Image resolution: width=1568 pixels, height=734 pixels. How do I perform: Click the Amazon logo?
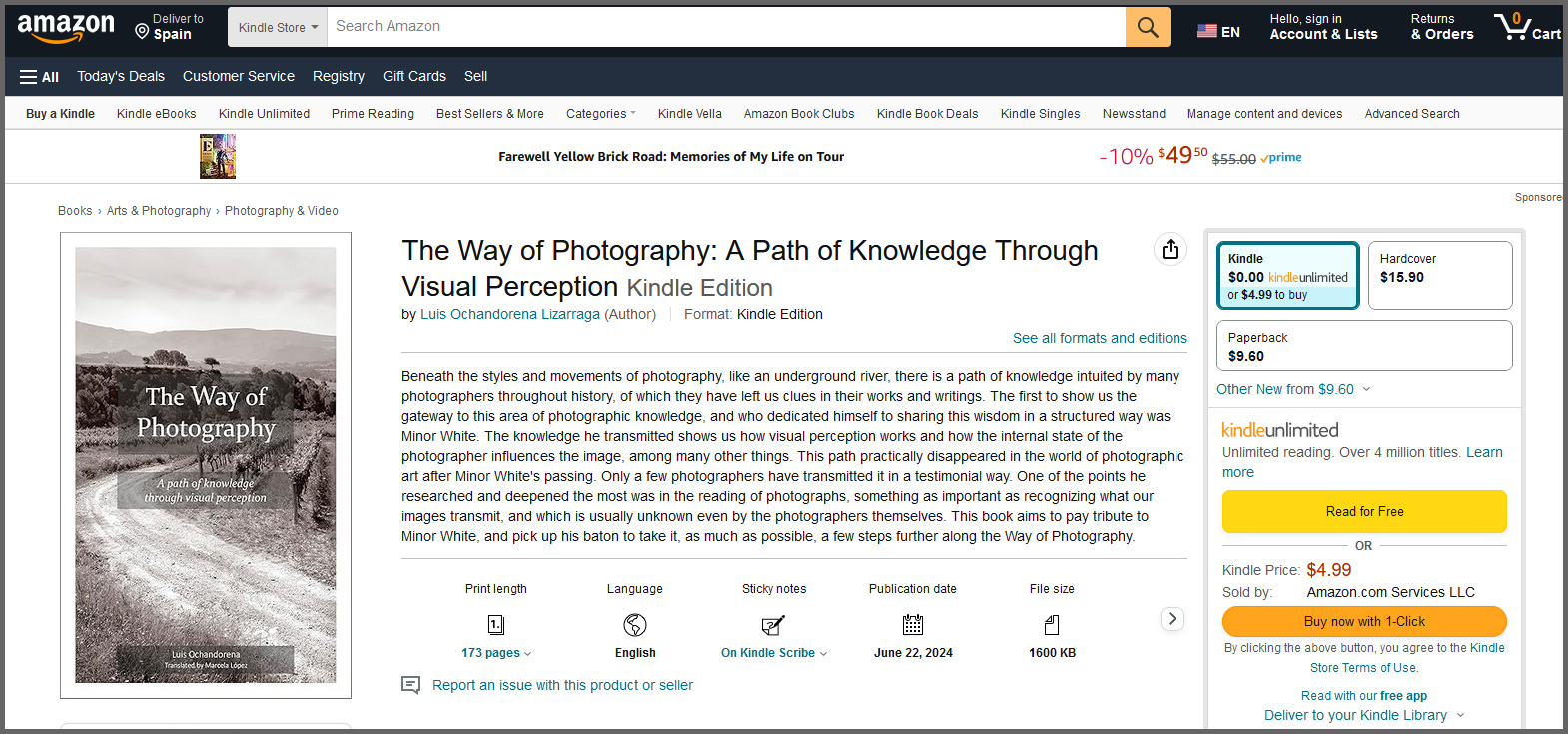(x=66, y=28)
